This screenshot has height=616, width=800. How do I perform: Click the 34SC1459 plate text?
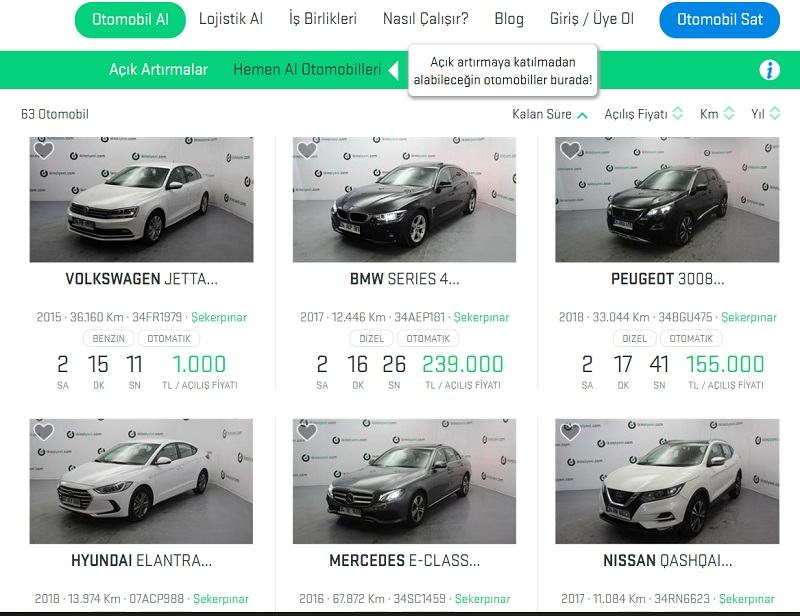[419, 599]
